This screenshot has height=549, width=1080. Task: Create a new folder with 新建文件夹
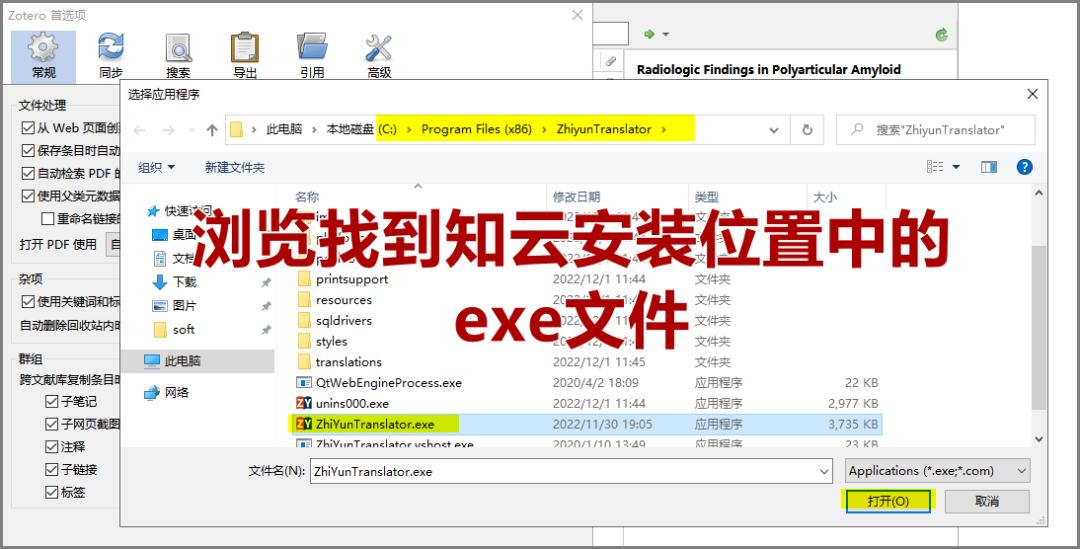[x=235, y=167]
